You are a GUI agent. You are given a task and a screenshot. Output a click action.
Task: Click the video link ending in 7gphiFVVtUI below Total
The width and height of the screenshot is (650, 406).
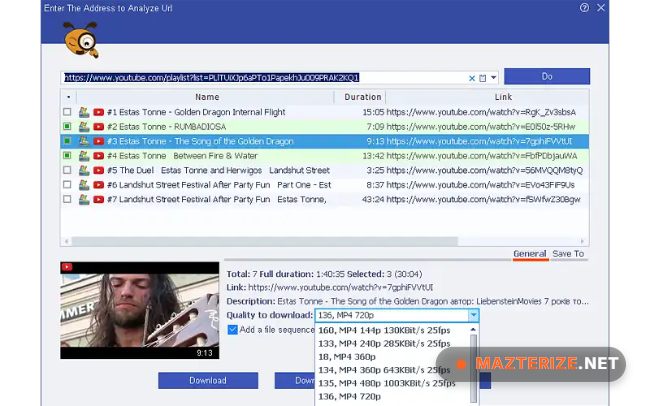point(340,287)
